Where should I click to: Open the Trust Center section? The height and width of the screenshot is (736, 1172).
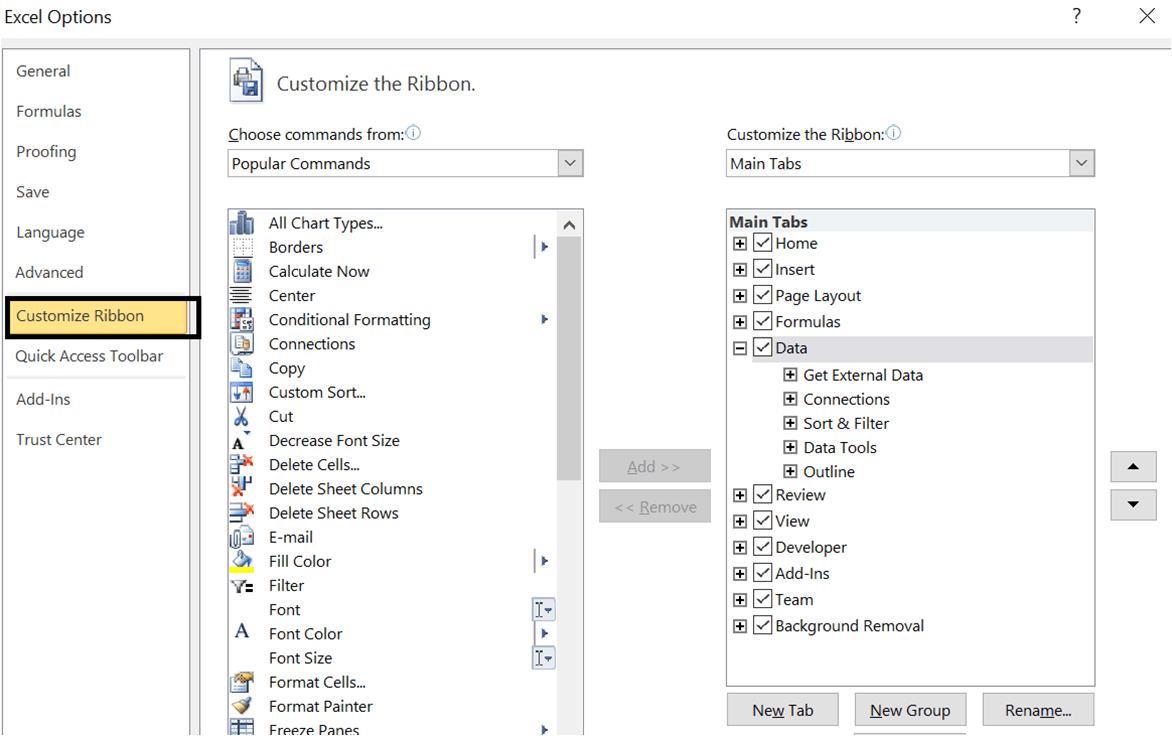[58, 439]
